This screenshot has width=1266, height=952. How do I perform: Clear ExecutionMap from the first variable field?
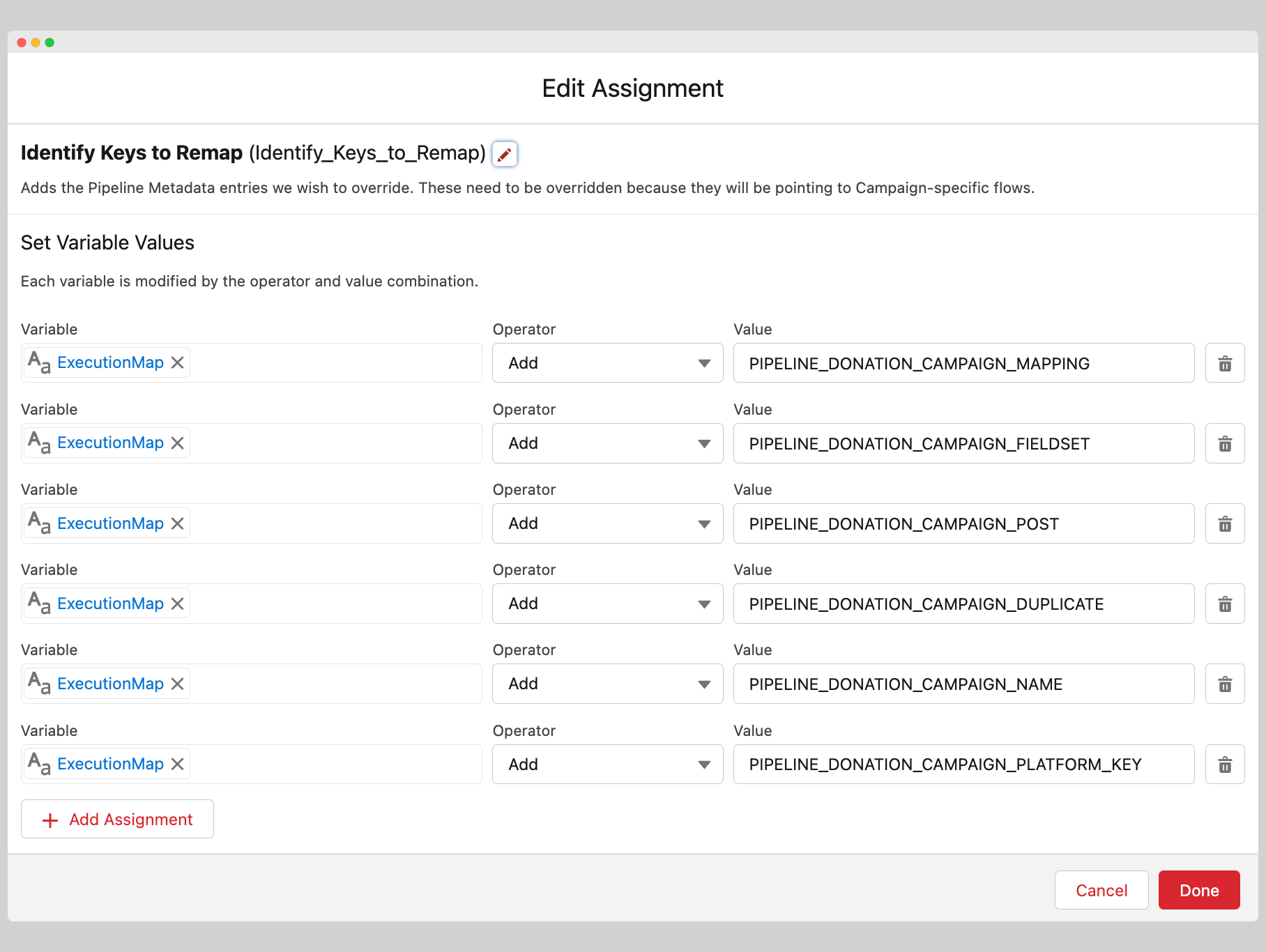[x=178, y=363]
